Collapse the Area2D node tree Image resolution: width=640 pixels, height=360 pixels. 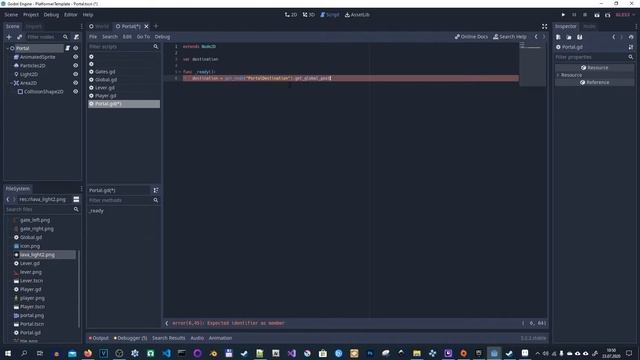11,83
